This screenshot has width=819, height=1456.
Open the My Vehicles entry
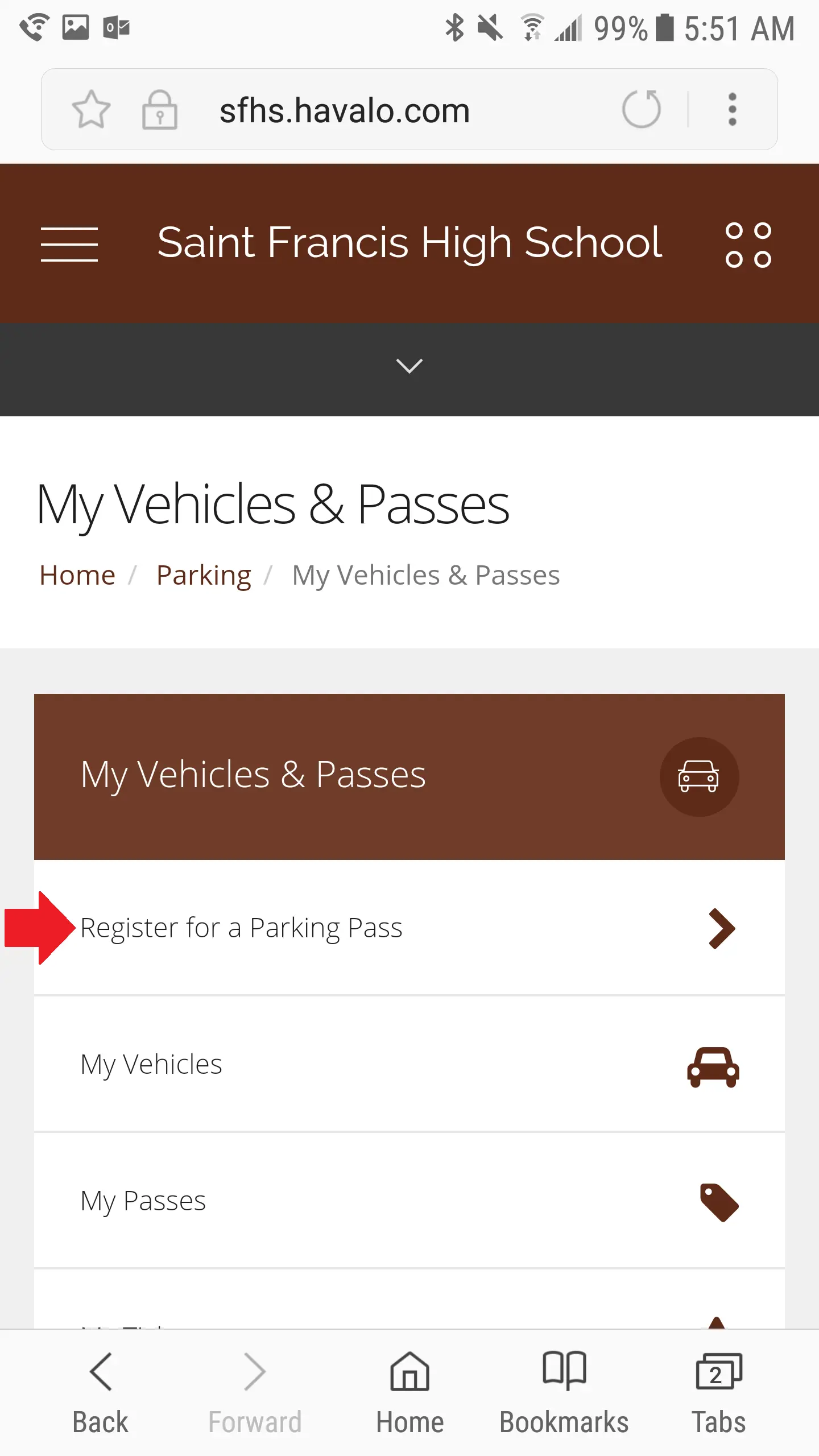pyautogui.click(x=409, y=1064)
